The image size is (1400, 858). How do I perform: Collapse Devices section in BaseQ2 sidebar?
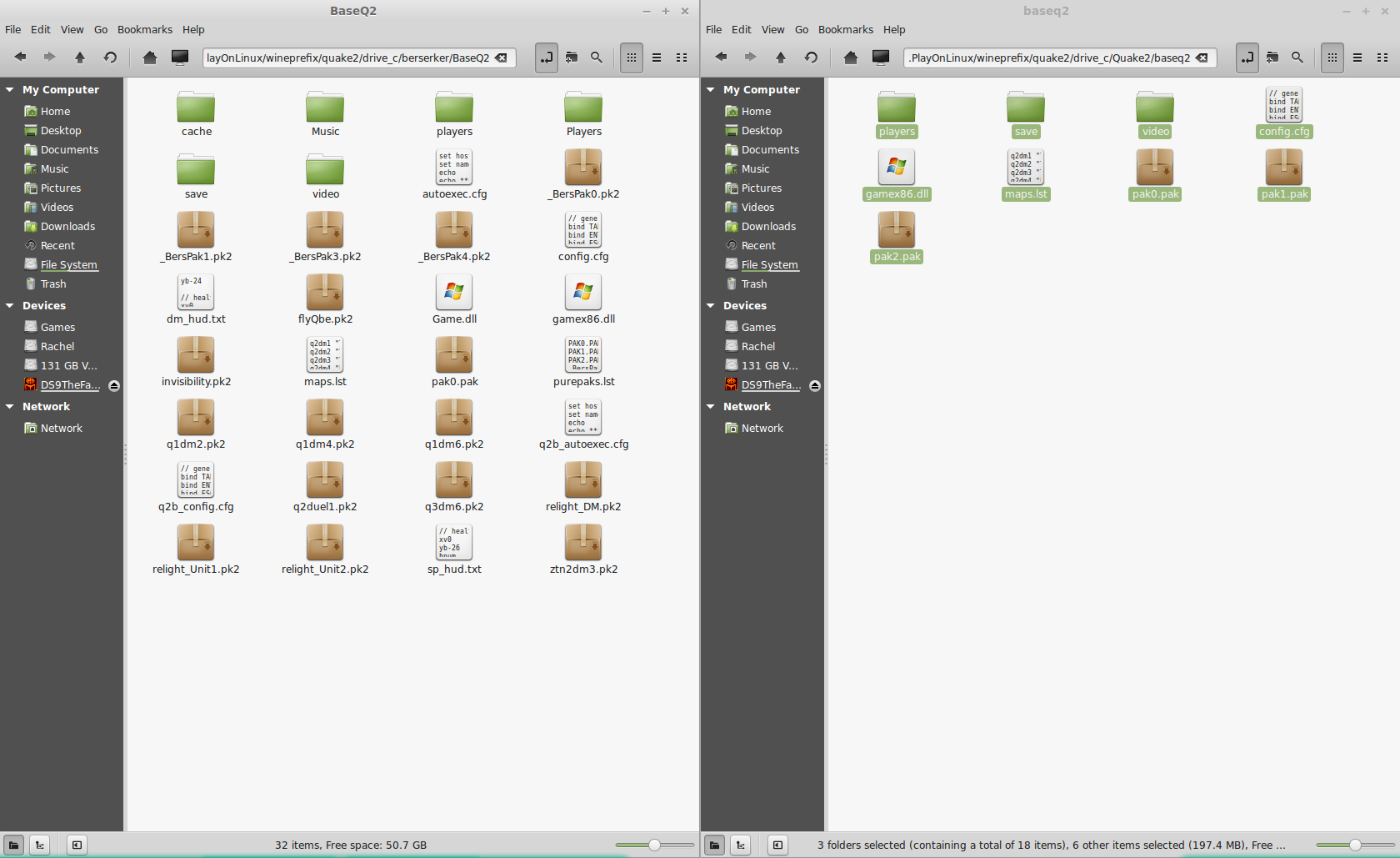[10, 305]
